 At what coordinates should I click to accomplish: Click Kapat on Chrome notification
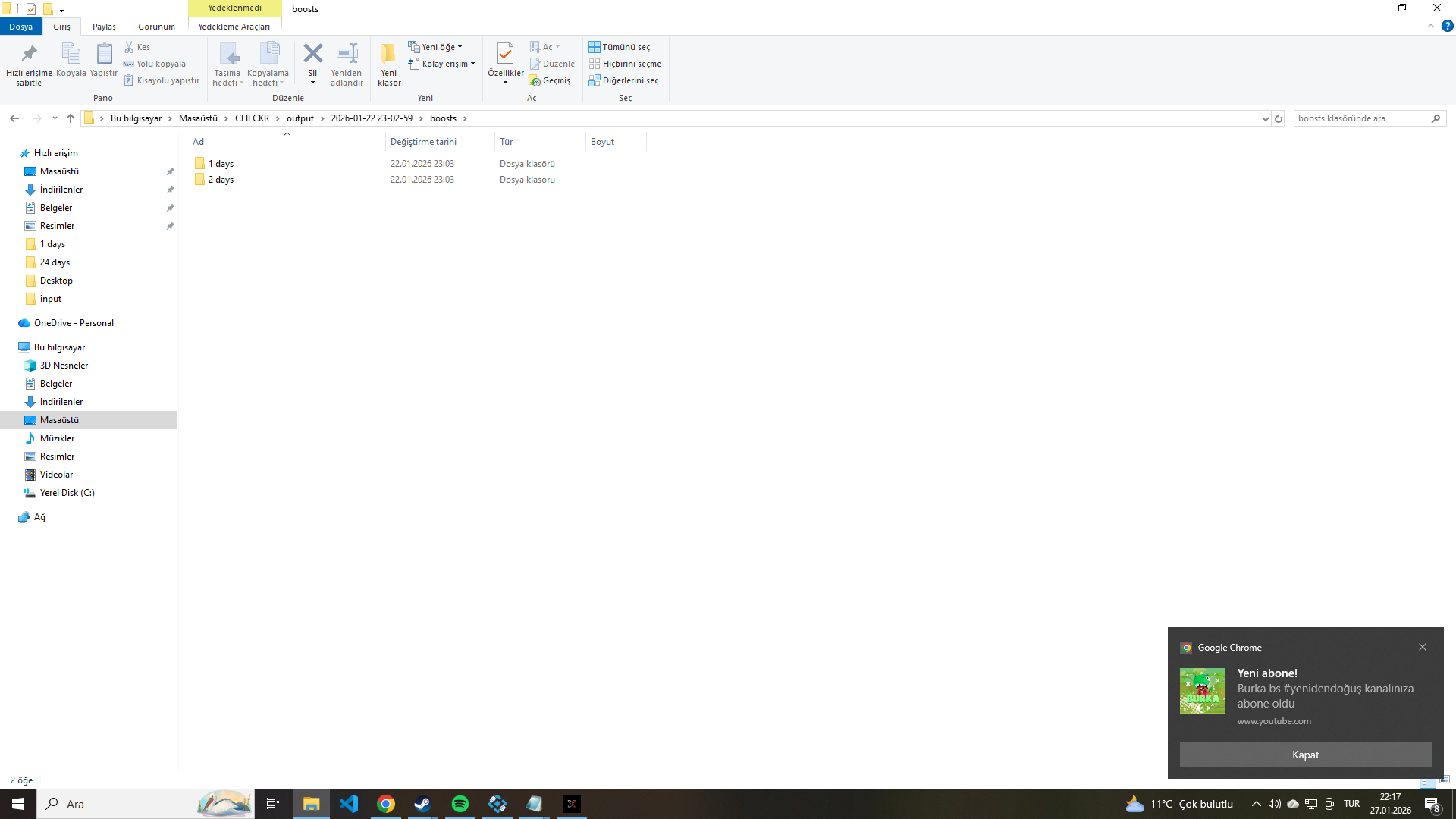(x=1305, y=755)
